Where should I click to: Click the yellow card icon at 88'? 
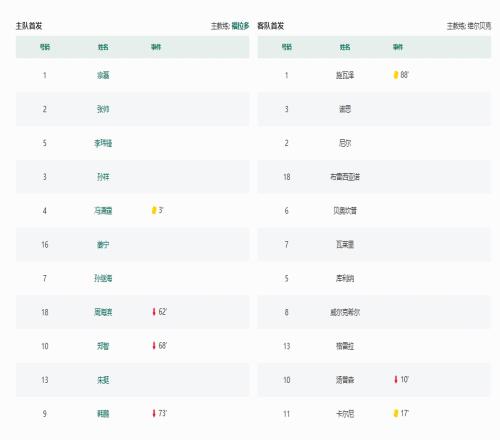coord(396,75)
